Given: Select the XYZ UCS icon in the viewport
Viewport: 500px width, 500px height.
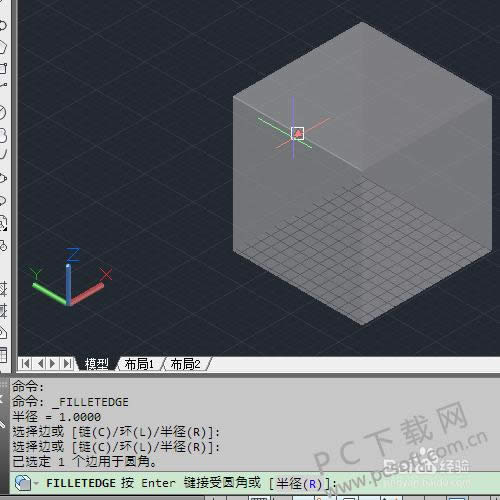Looking at the screenshot, I should tap(71, 278).
